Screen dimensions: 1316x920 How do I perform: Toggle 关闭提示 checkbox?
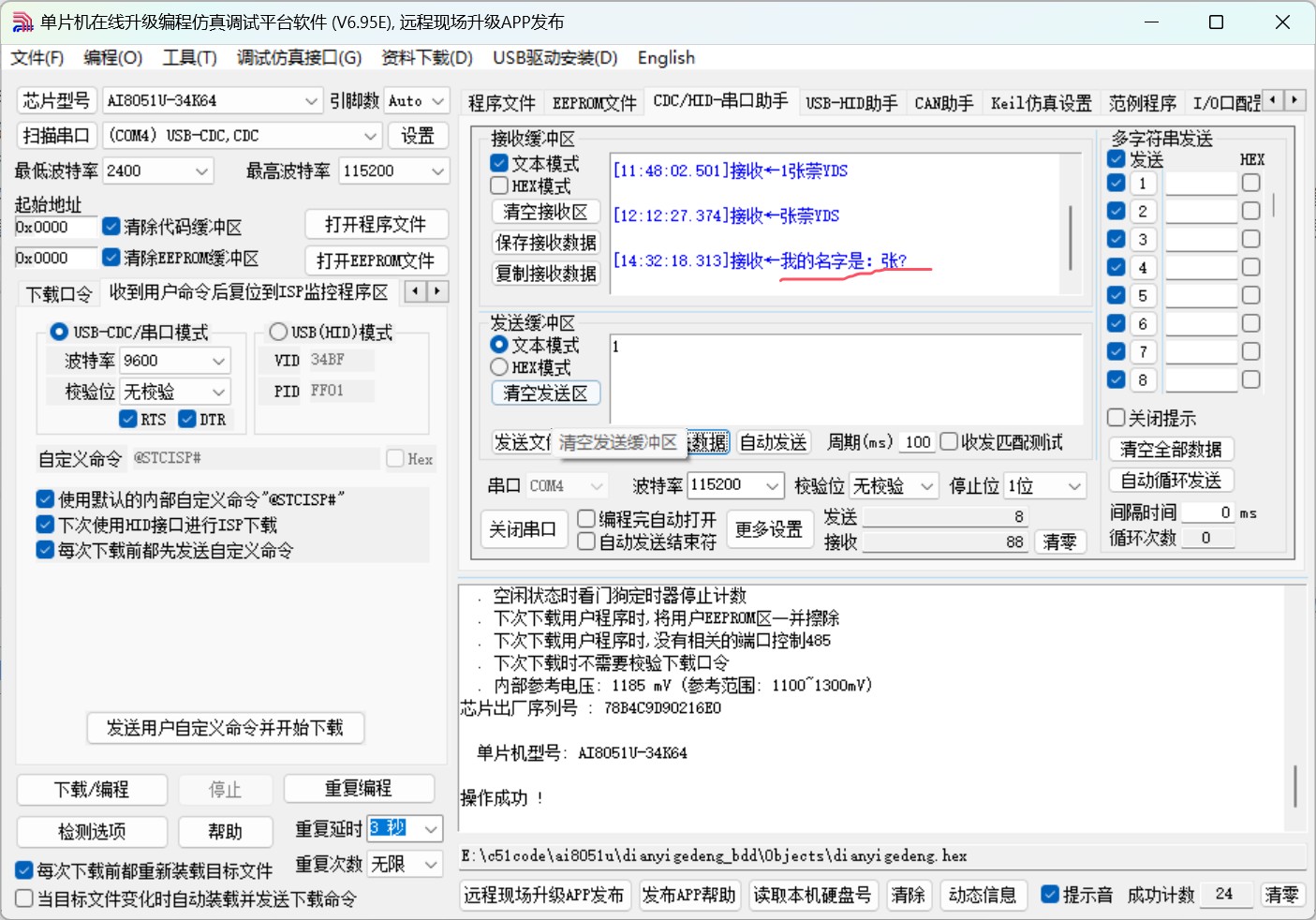(1116, 418)
